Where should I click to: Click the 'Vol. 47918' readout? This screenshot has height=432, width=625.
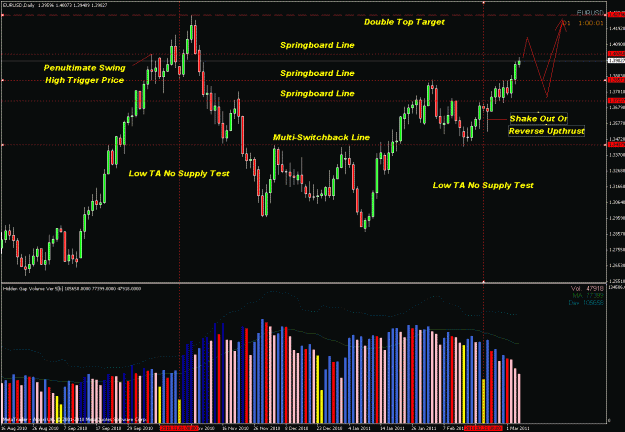(x=587, y=289)
